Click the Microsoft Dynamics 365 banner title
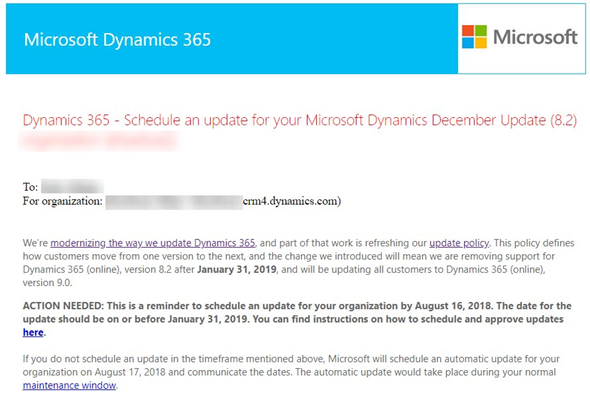 click(117, 40)
